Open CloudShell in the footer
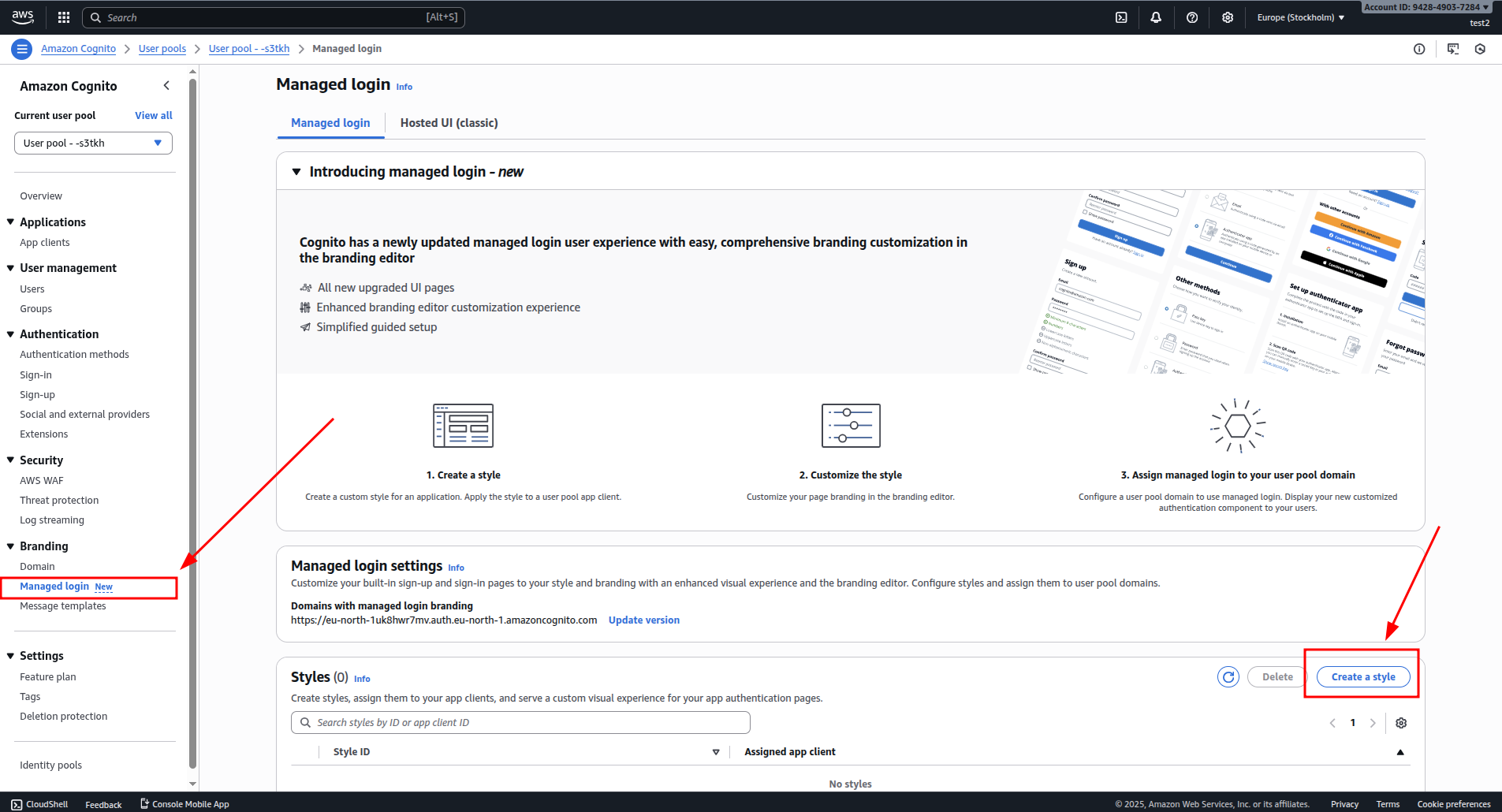Viewport: 1502px width, 812px height. [39, 804]
